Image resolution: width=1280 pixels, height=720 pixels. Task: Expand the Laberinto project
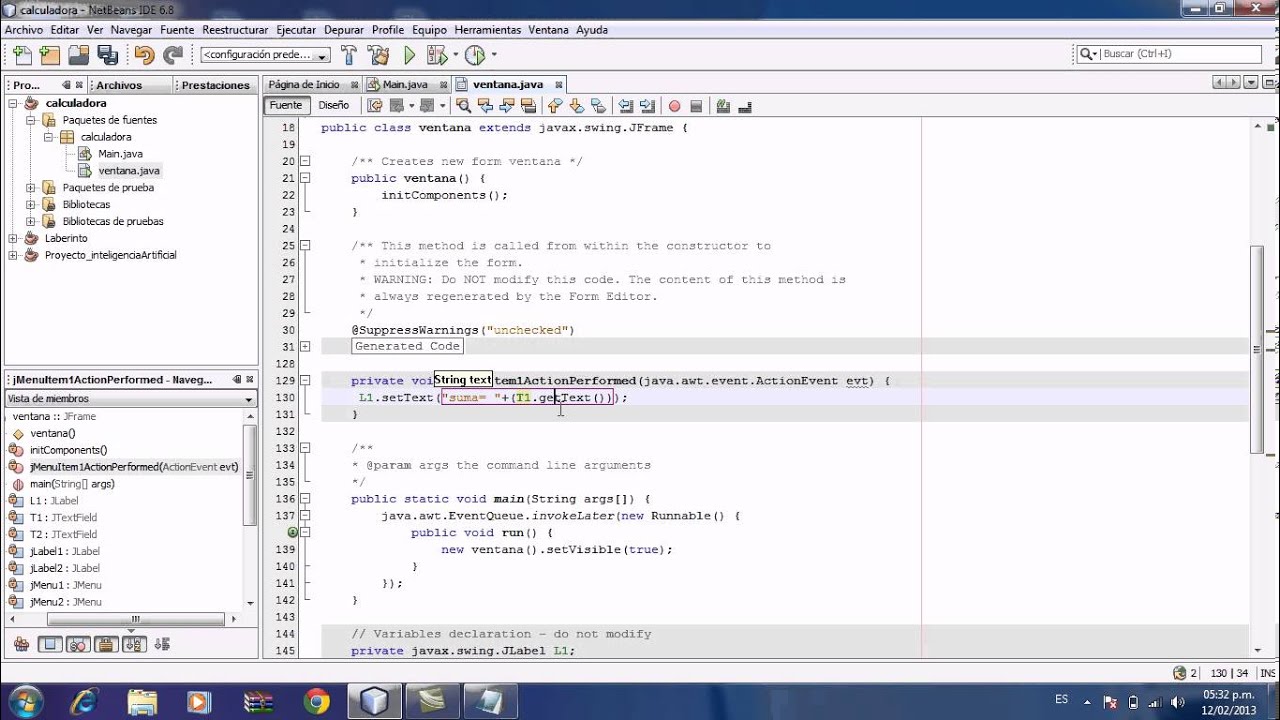pos(13,238)
